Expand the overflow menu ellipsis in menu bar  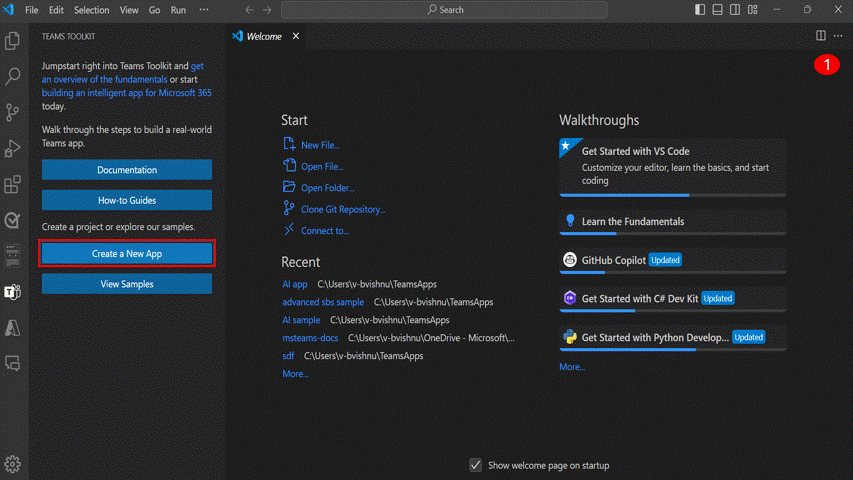pyautogui.click(x=204, y=10)
